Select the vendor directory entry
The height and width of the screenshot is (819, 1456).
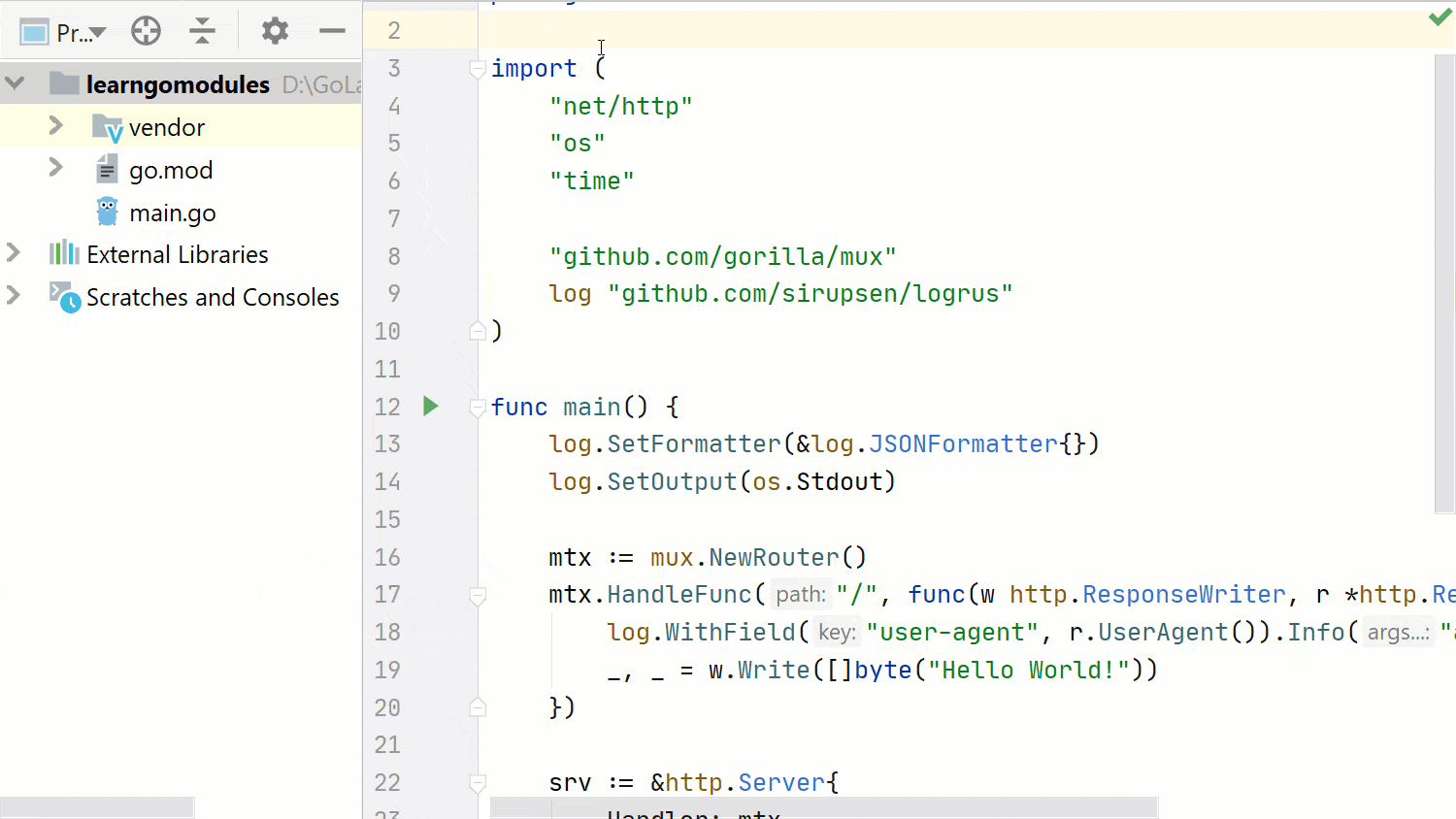167,127
